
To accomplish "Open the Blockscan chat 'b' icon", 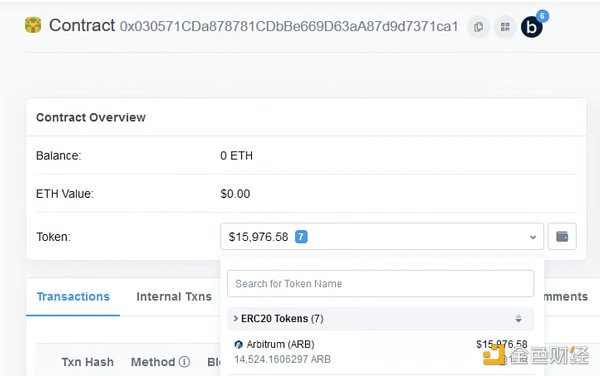I will click(532, 27).
